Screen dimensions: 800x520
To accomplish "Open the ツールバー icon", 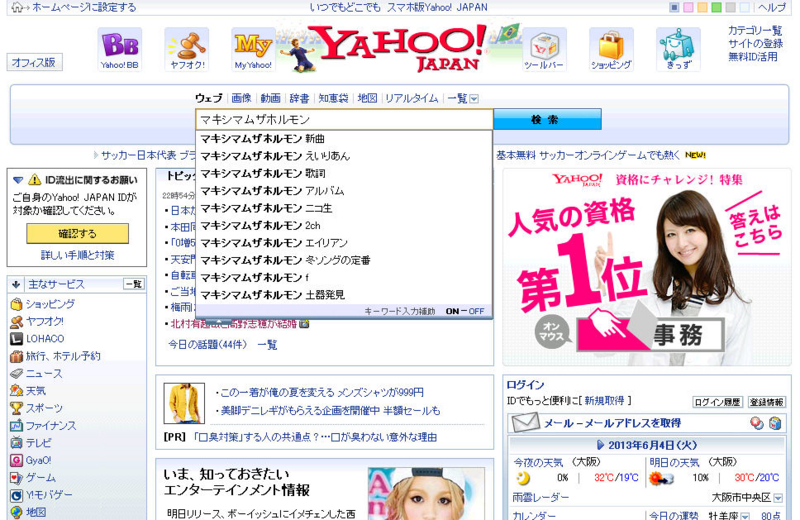I will pos(544,49).
